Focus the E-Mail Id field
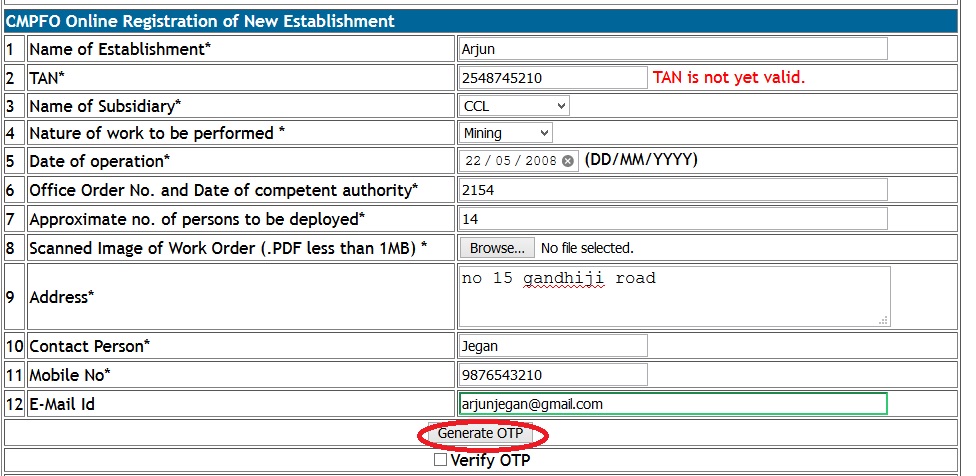976x476 pixels. [x=672, y=403]
